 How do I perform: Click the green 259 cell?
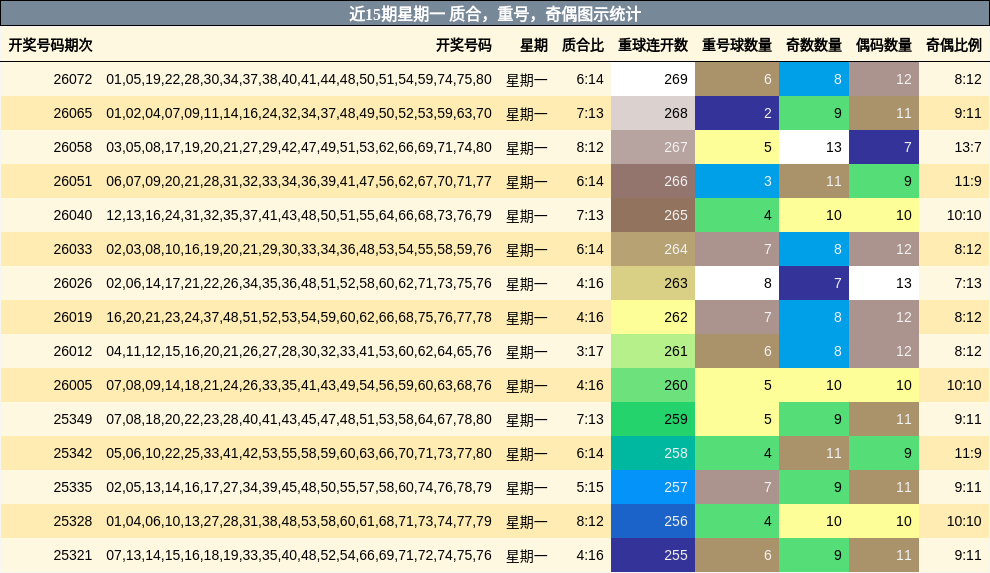pos(653,420)
